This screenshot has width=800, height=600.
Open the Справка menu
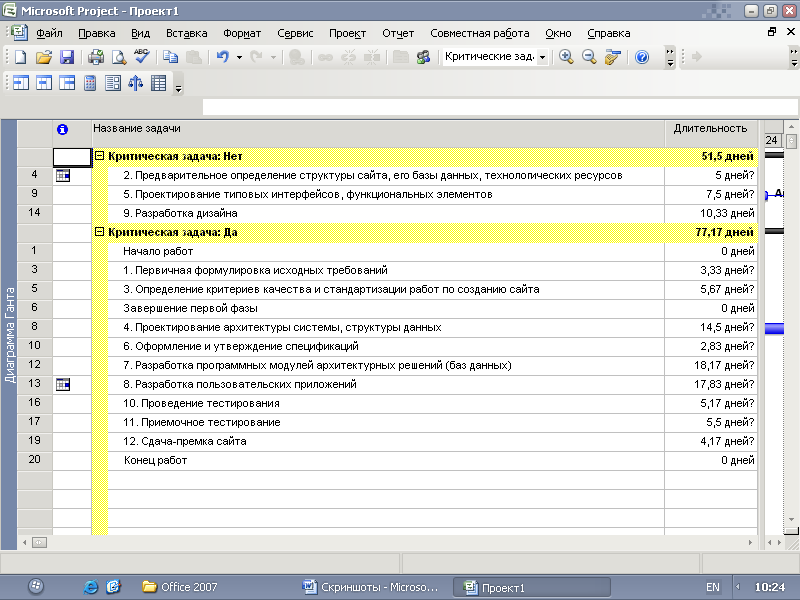click(x=609, y=33)
